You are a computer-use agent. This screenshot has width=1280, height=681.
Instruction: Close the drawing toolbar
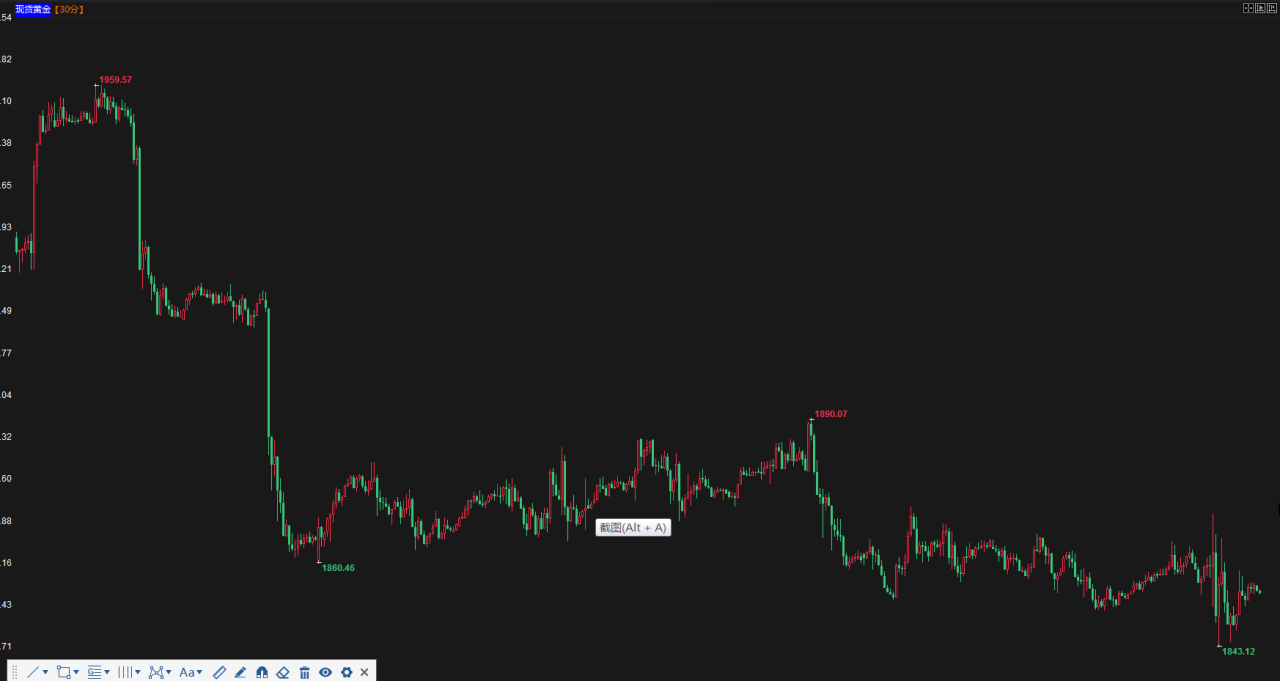(364, 672)
